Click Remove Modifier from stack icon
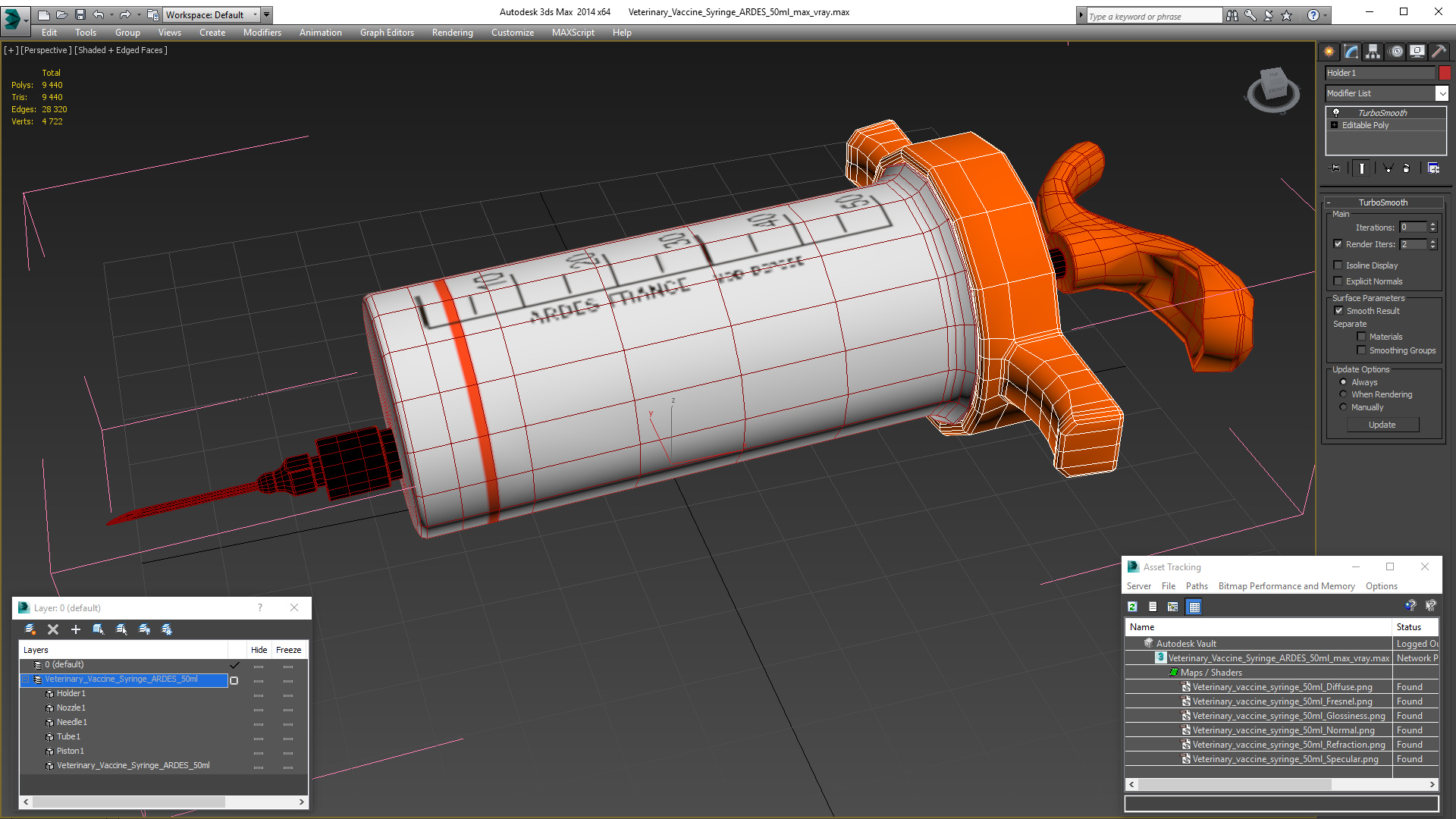This screenshot has width=1456, height=819. [1407, 168]
